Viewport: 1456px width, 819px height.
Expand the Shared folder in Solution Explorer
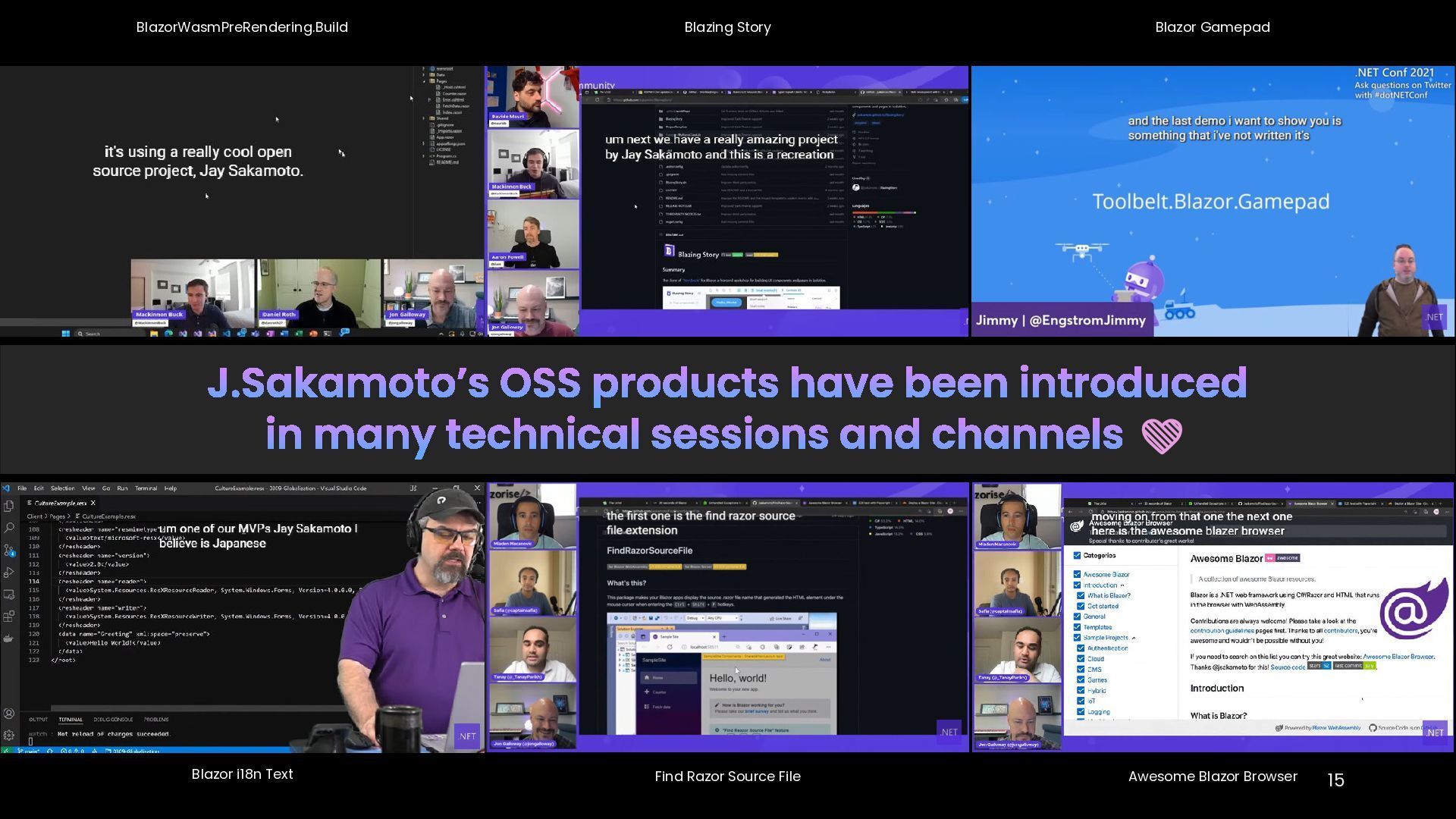[425, 118]
